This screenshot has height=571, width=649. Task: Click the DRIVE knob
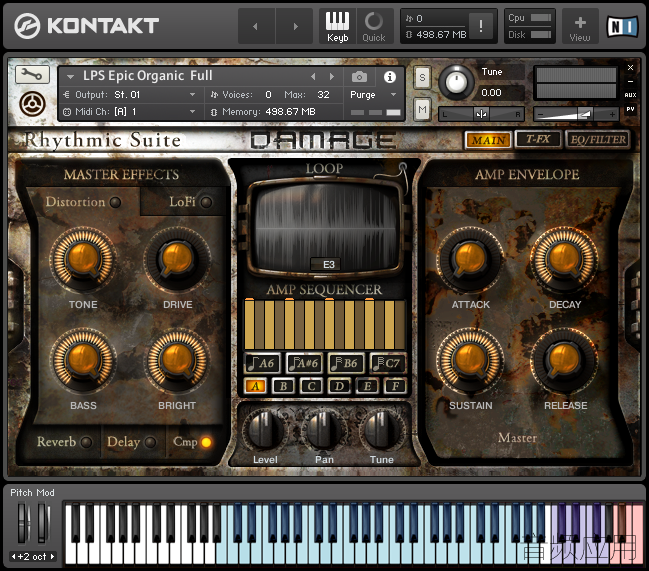coord(177,259)
